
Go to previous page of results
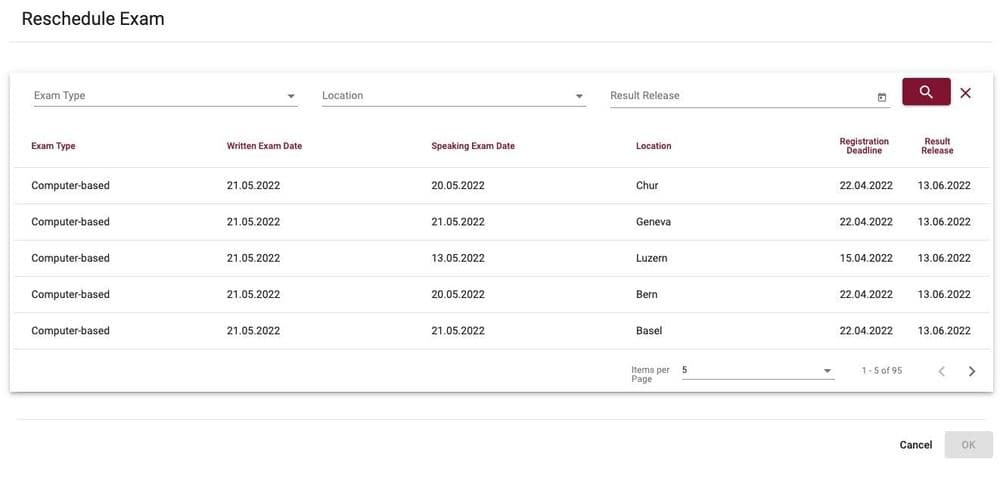pos(941,371)
